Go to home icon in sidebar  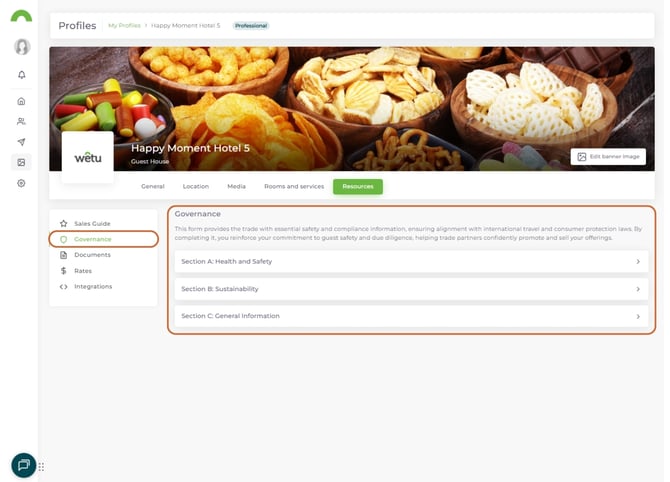click(21, 101)
